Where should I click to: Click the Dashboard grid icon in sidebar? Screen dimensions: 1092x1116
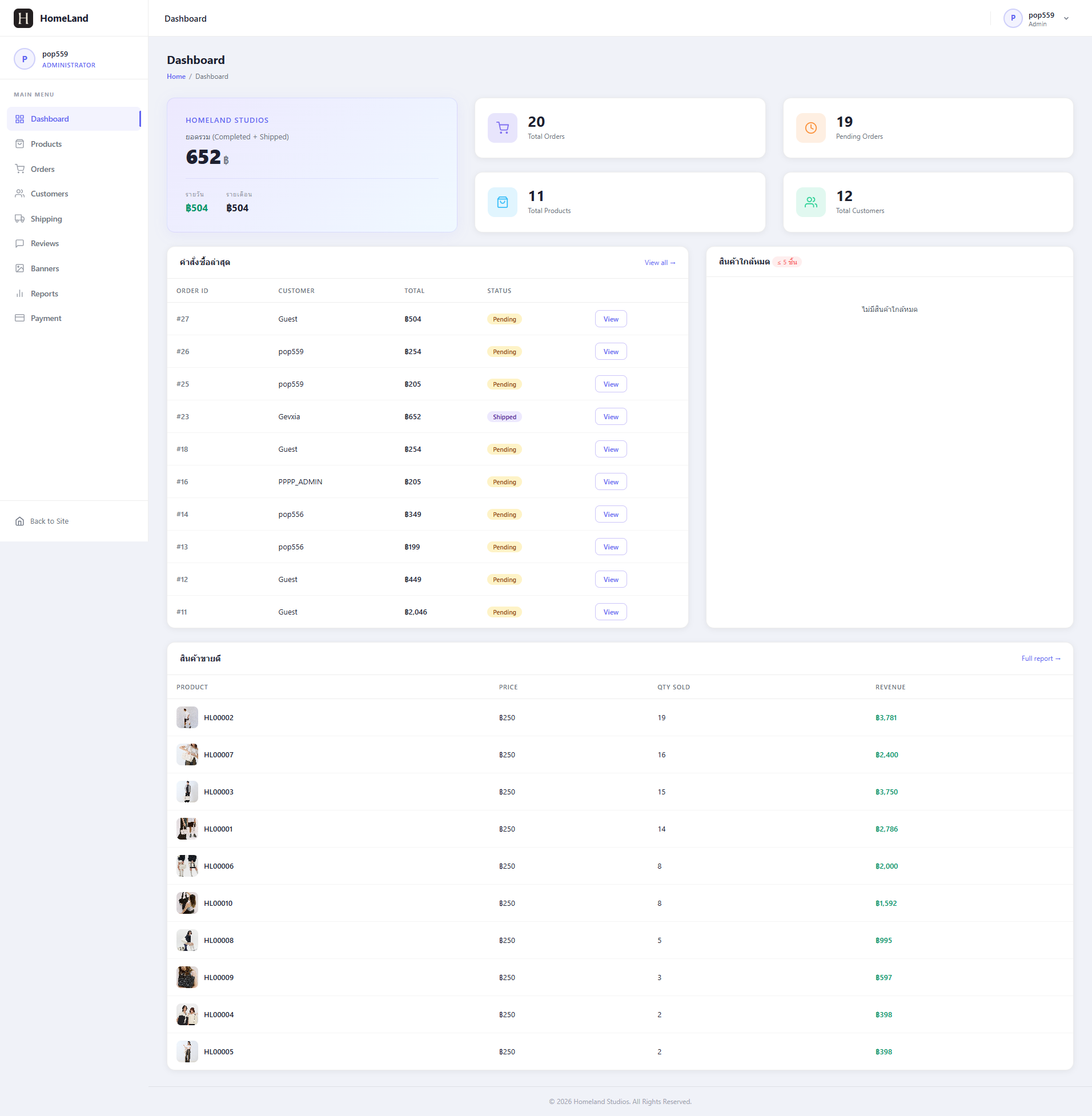tap(19, 119)
